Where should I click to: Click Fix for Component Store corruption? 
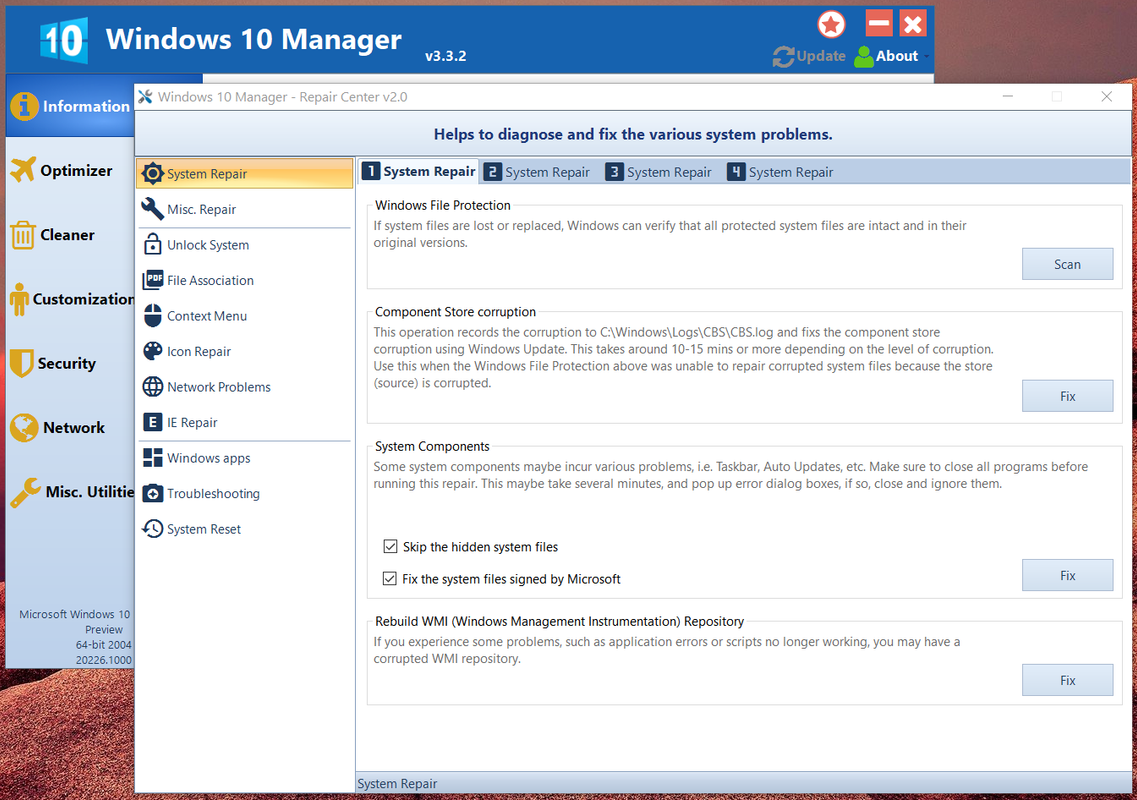[1067, 396]
